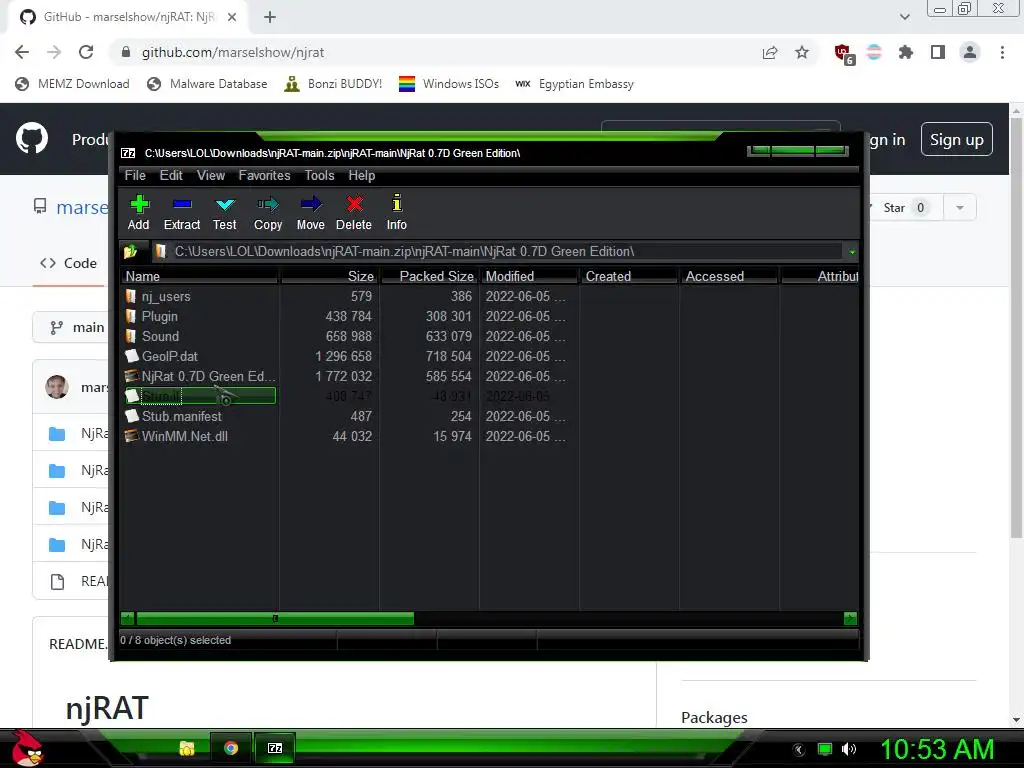Open the Chrome profile icon
1024x768 pixels.
coord(970,52)
